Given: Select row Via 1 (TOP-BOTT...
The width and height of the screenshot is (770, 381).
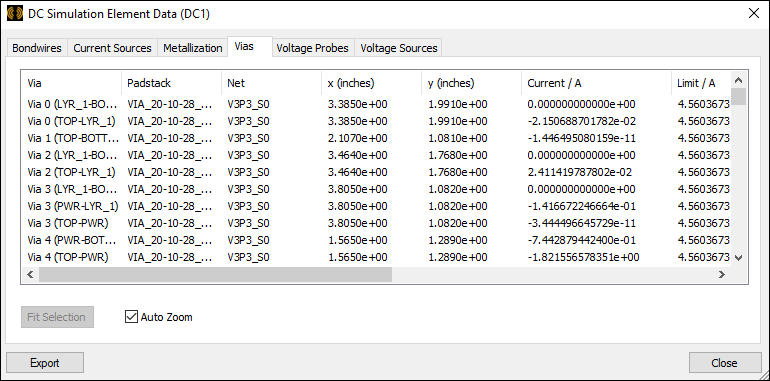Looking at the screenshot, I should [x=376, y=138].
